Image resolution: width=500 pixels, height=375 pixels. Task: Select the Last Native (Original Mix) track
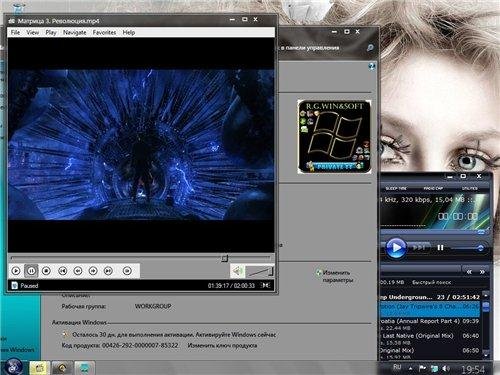[x=429, y=338]
